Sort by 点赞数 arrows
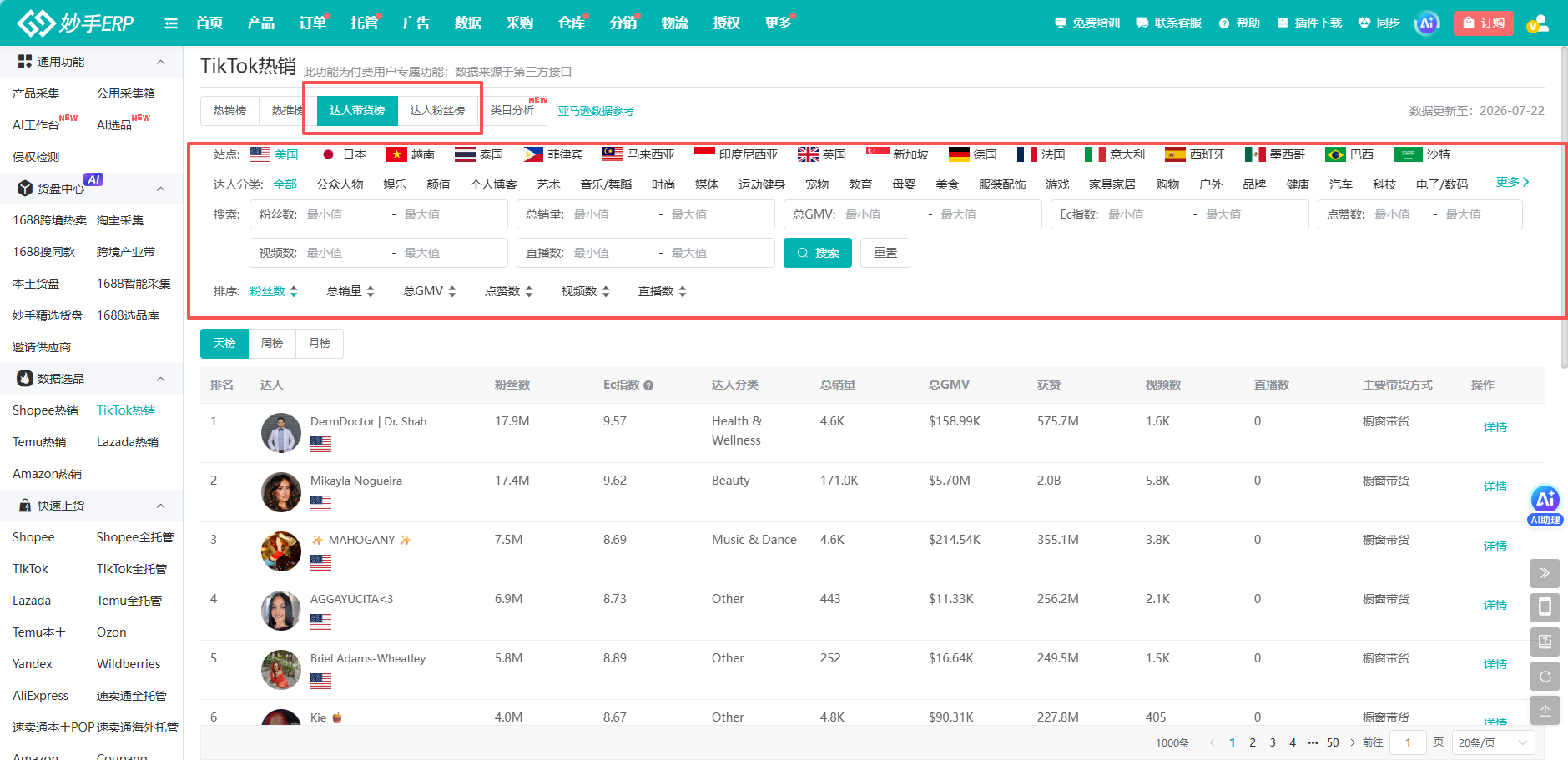 pos(529,291)
